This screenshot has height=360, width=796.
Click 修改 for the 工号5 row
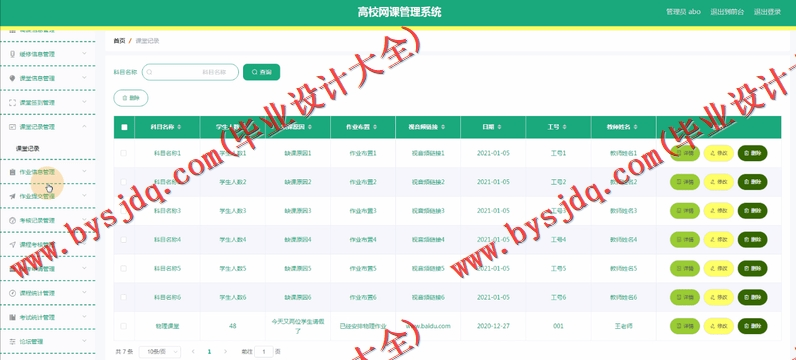click(x=718, y=268)
